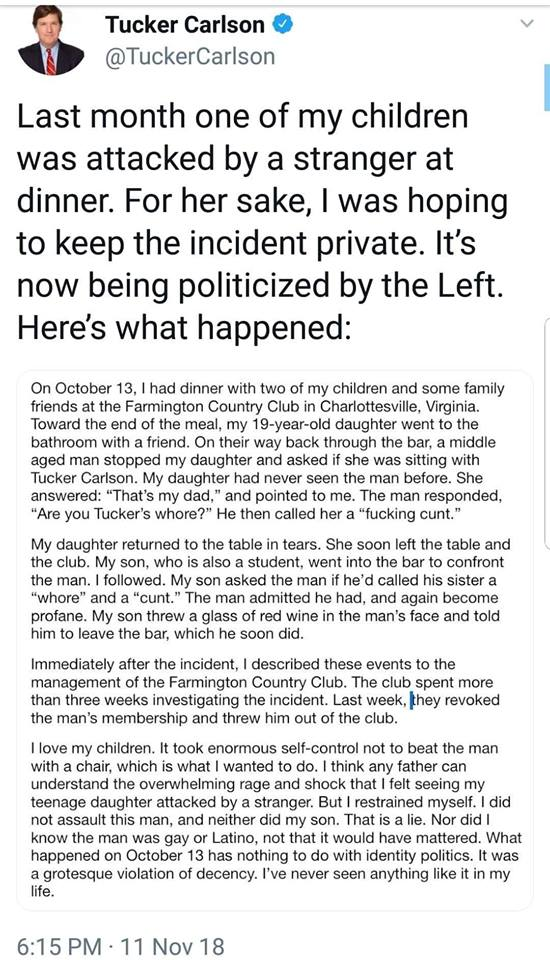The image size is (550, 960).
Task: Click the tweet's opening line 'Last month one of my children'
Action: pyautogui.click(x=243, y=116)
